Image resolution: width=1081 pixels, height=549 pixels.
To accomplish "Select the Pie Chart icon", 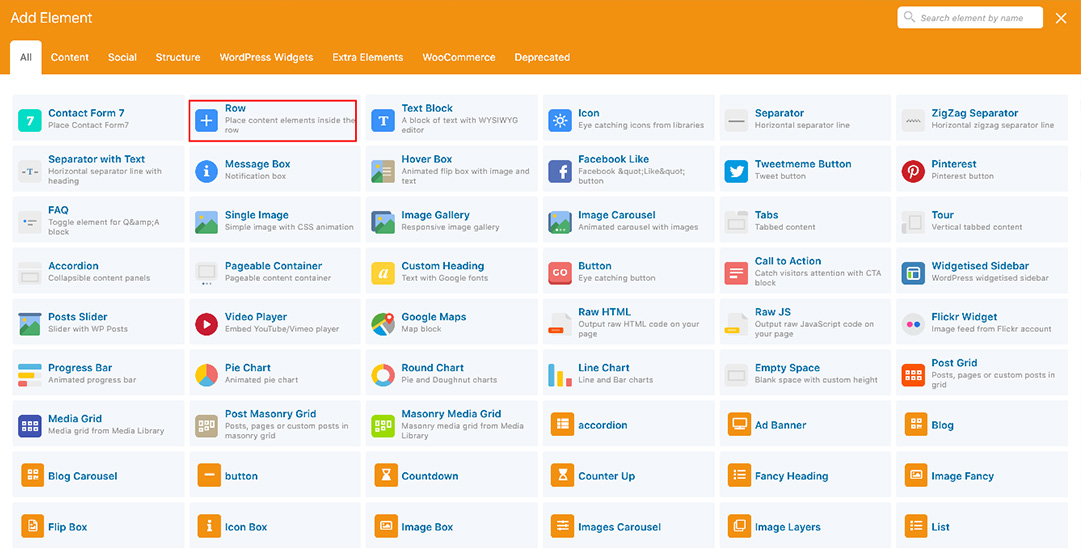I will pos(207,375).
